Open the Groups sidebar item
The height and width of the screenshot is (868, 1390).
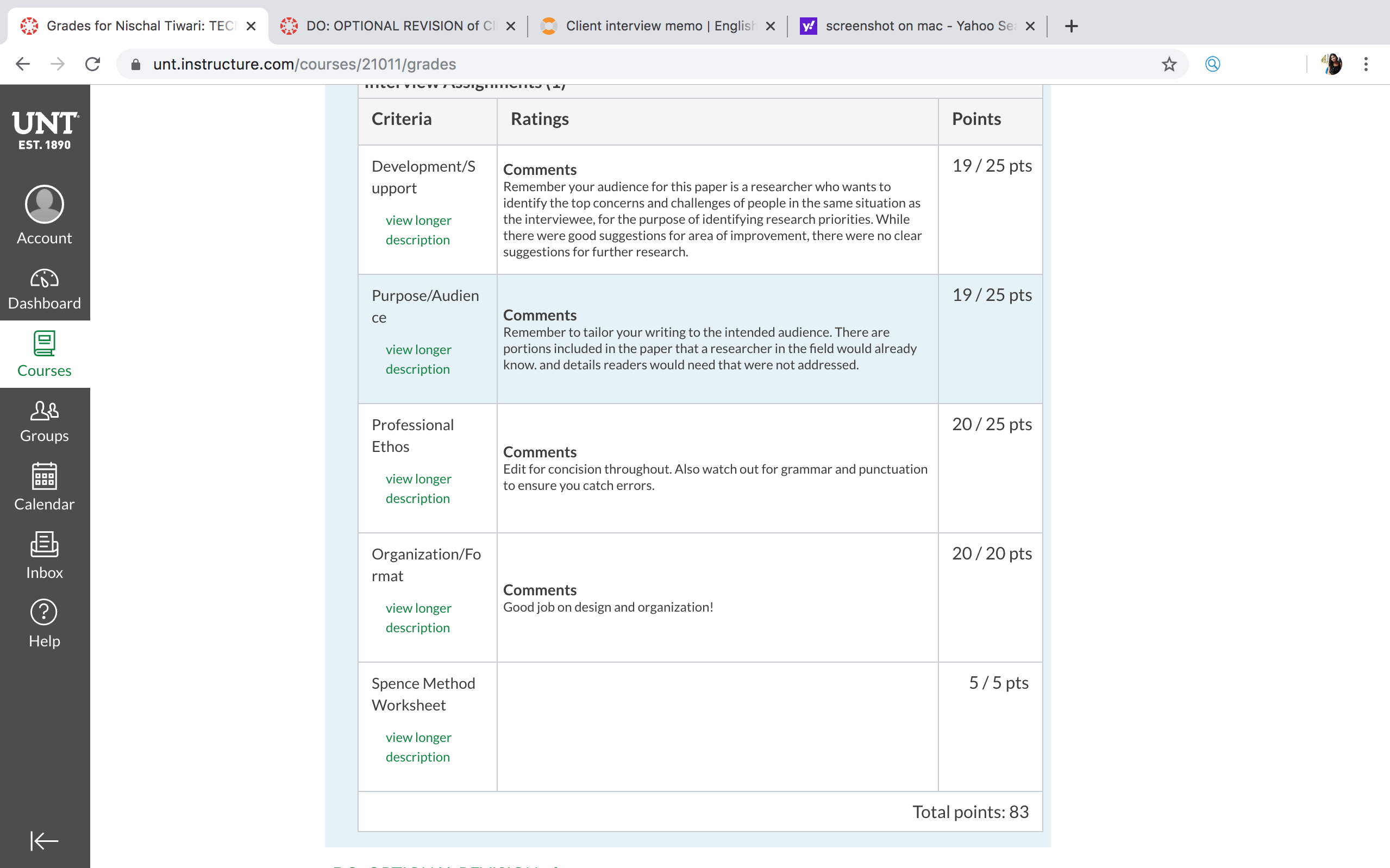[x=44, y=422]
